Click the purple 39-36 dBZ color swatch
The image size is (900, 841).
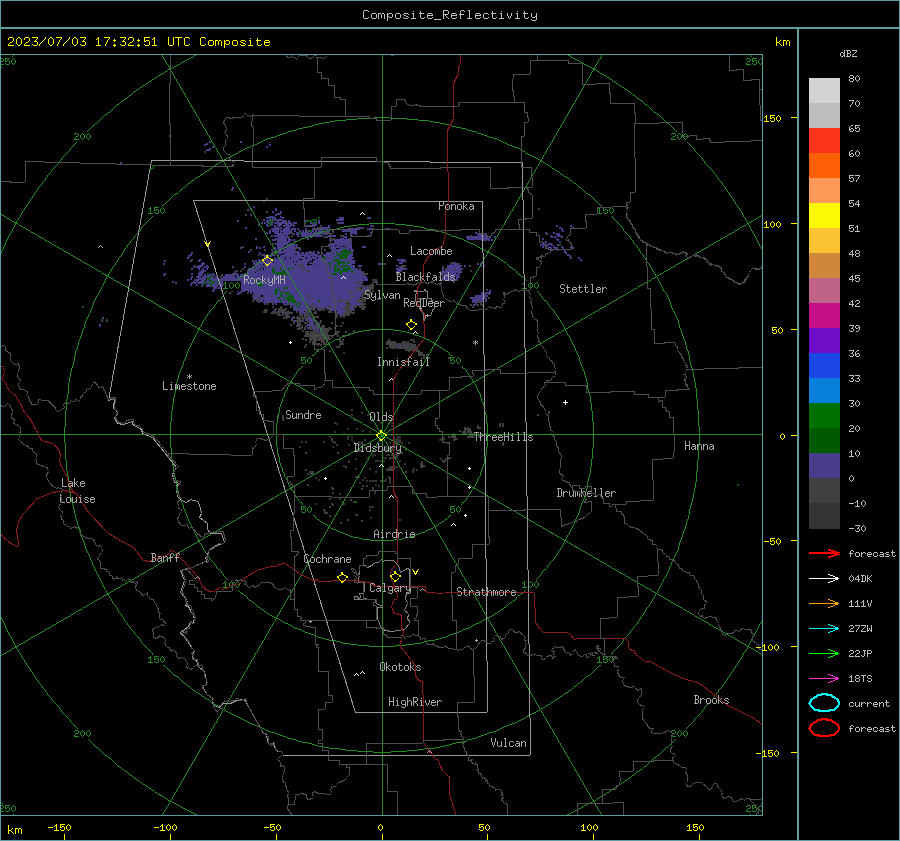(x=824, y=341)
